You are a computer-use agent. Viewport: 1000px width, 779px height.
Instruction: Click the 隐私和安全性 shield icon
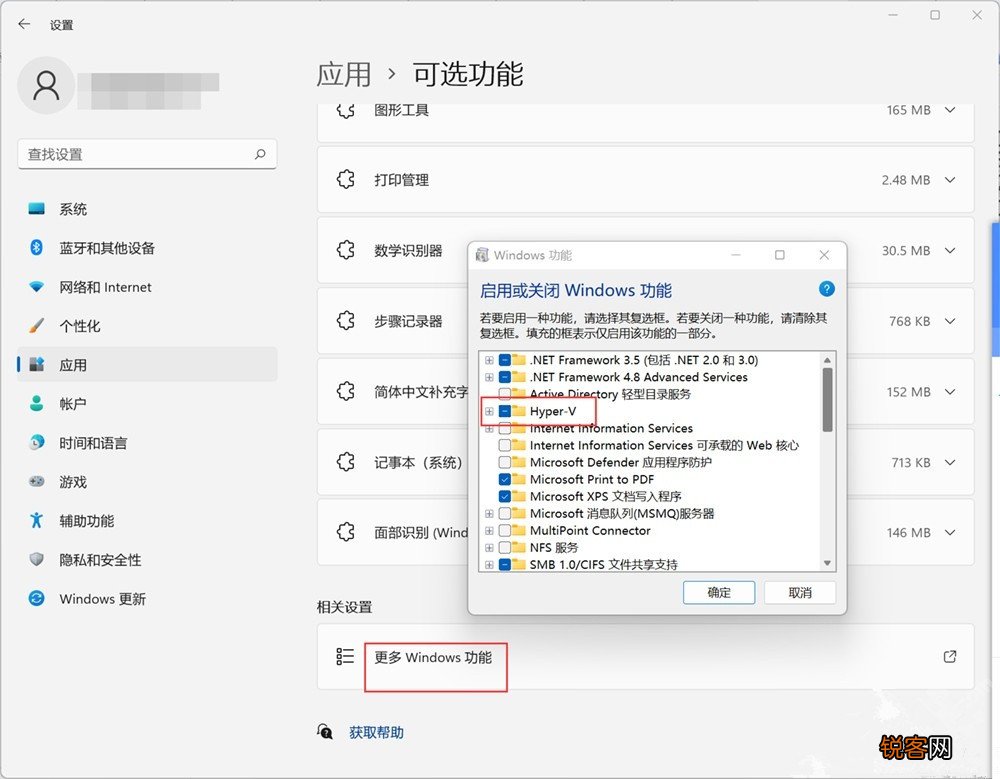click(x=37, y=560)
